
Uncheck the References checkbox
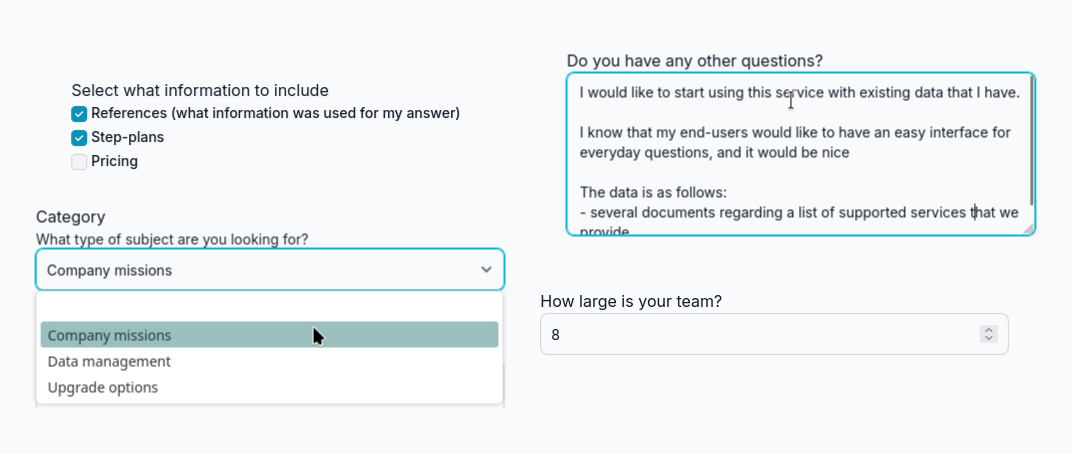click(x=79, y=114)
